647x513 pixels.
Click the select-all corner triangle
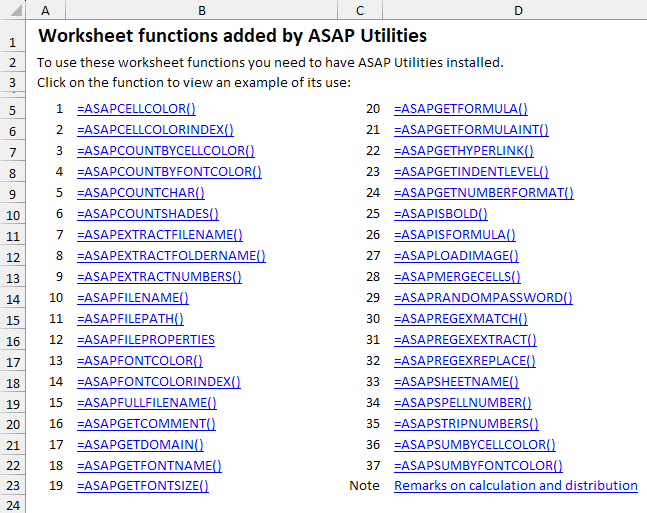tap(12, 10)
